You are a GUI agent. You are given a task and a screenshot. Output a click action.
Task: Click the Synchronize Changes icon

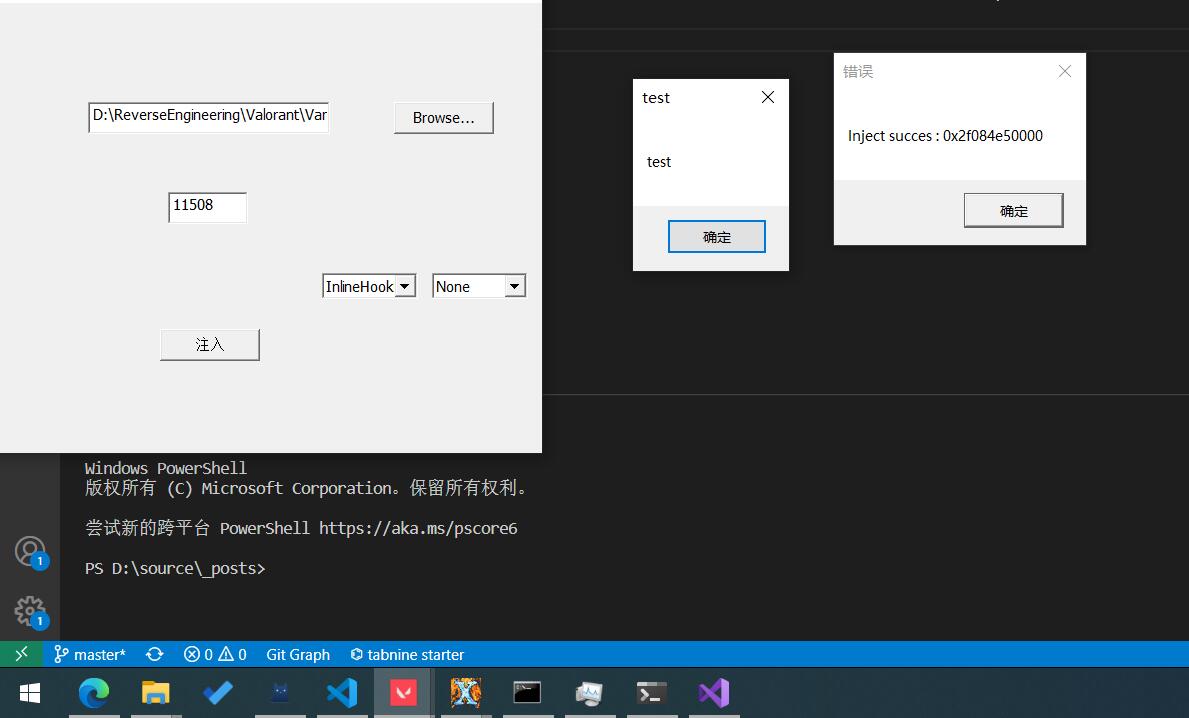pyautogui.click(x=154, y=654)
